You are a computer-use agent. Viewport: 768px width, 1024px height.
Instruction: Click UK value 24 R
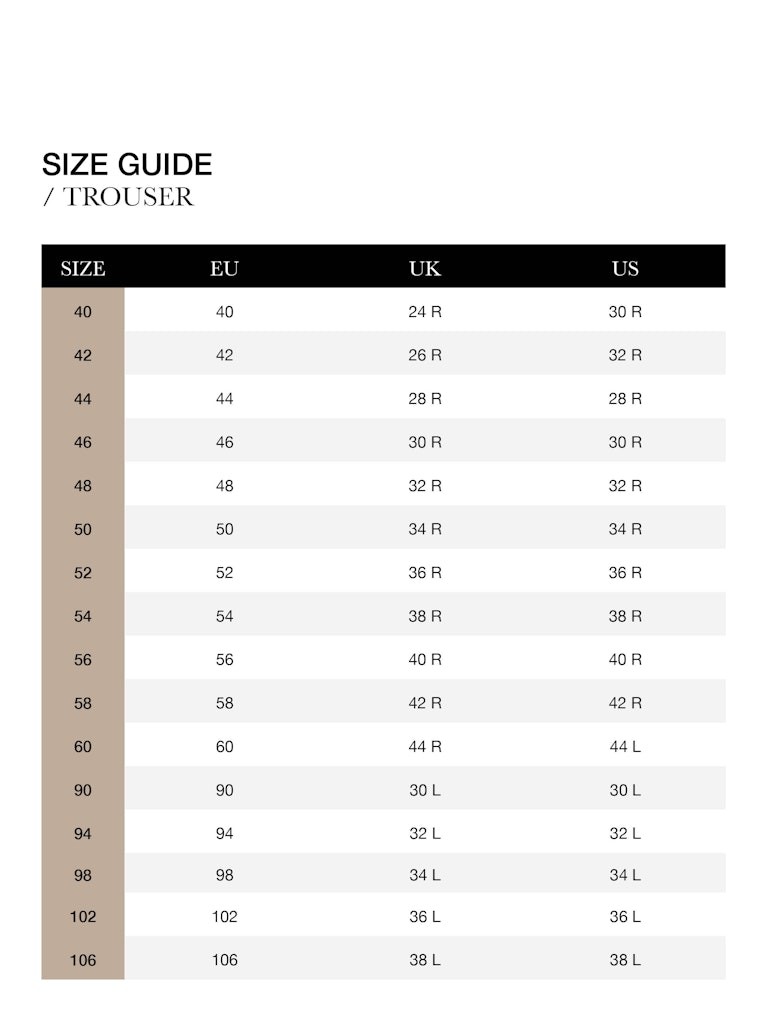tap(425, 312)
